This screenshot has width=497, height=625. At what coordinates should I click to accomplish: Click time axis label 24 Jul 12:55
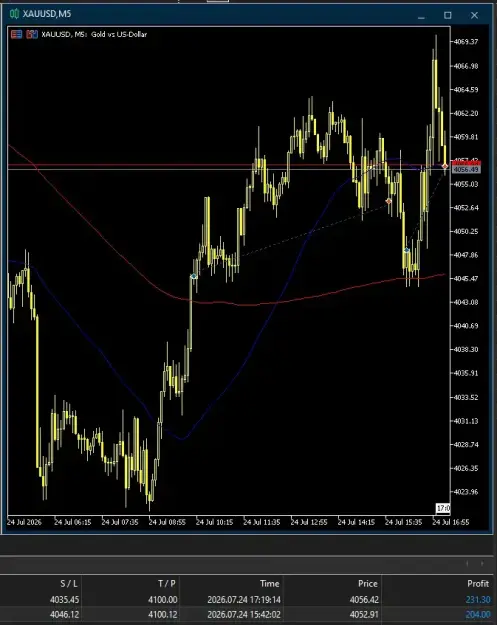coord(308,522)
